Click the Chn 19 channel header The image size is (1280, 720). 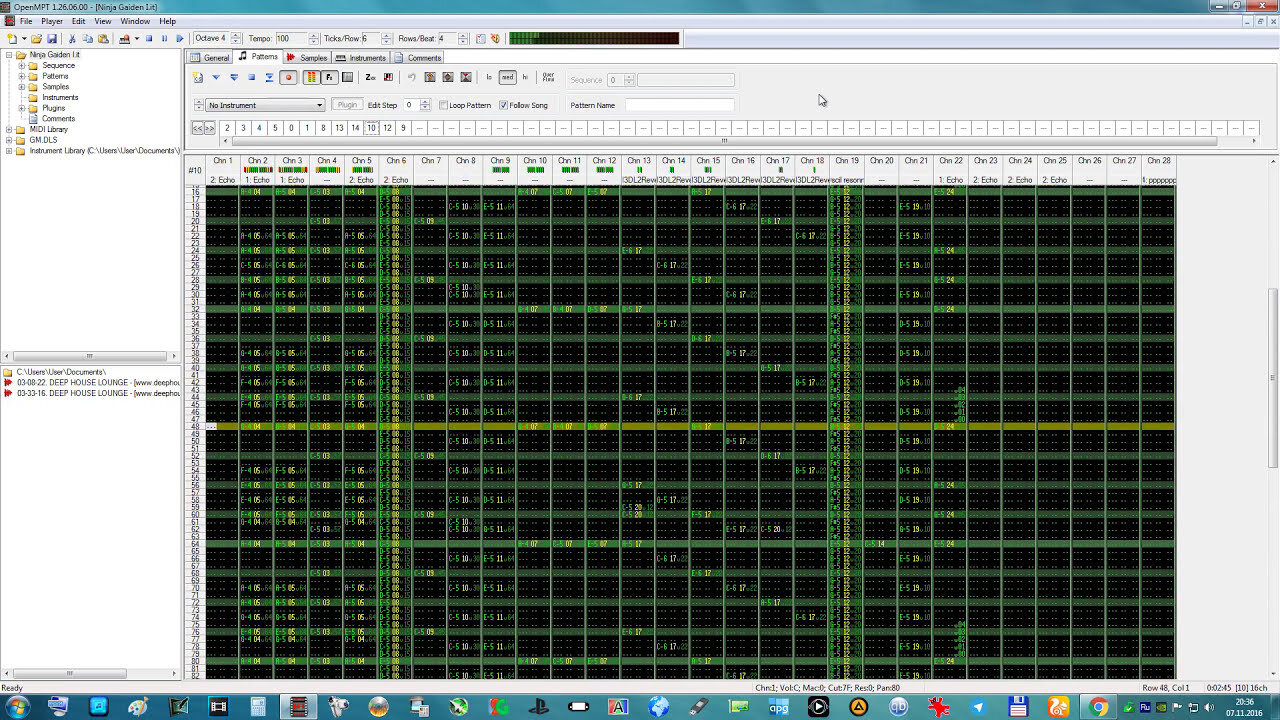[847, 160]
